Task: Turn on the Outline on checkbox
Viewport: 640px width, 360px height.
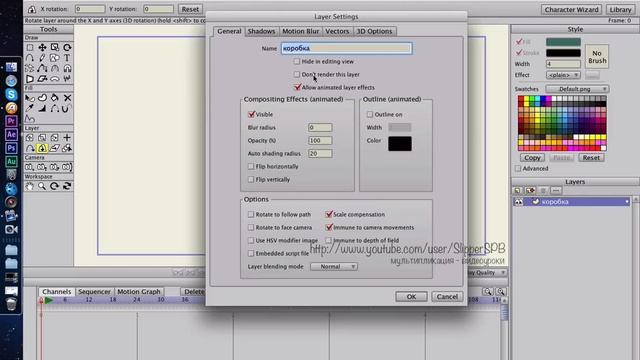Action: pos(370,114)
